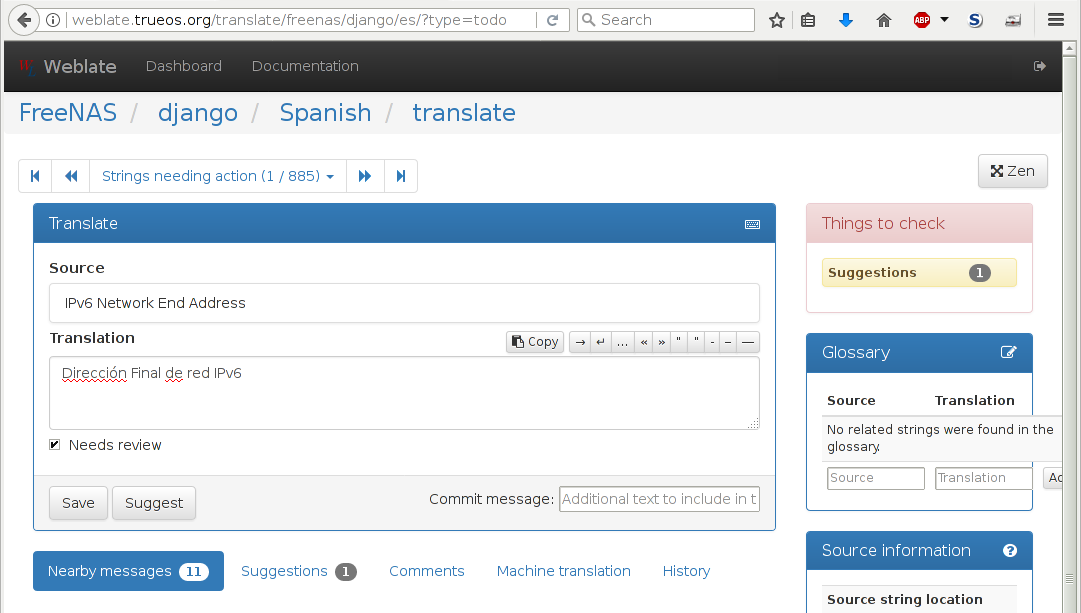
Task: Jump to the first string with the navigation icon
Action: (x=35, y=175)
